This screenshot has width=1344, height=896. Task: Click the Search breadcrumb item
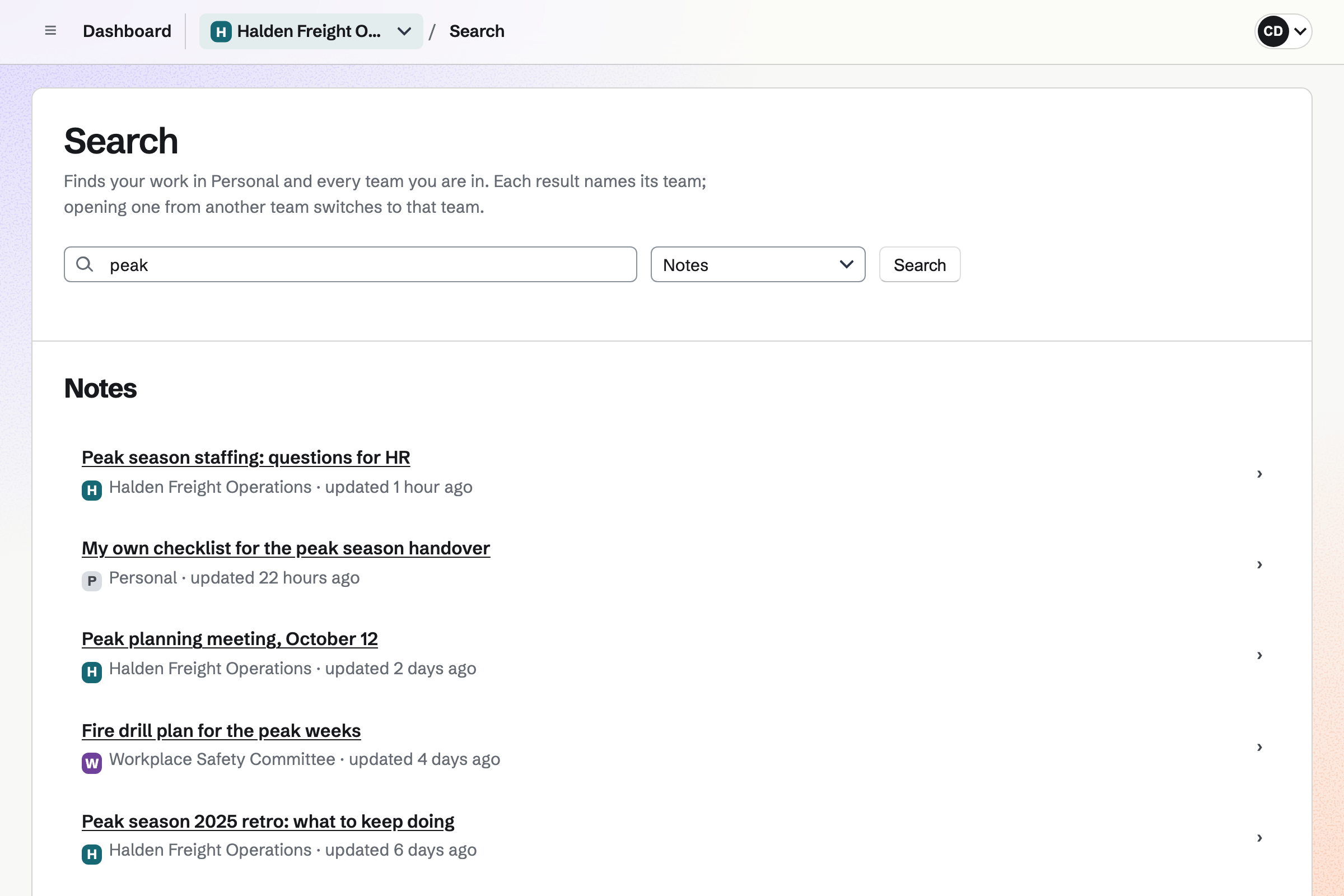(477, 31)
